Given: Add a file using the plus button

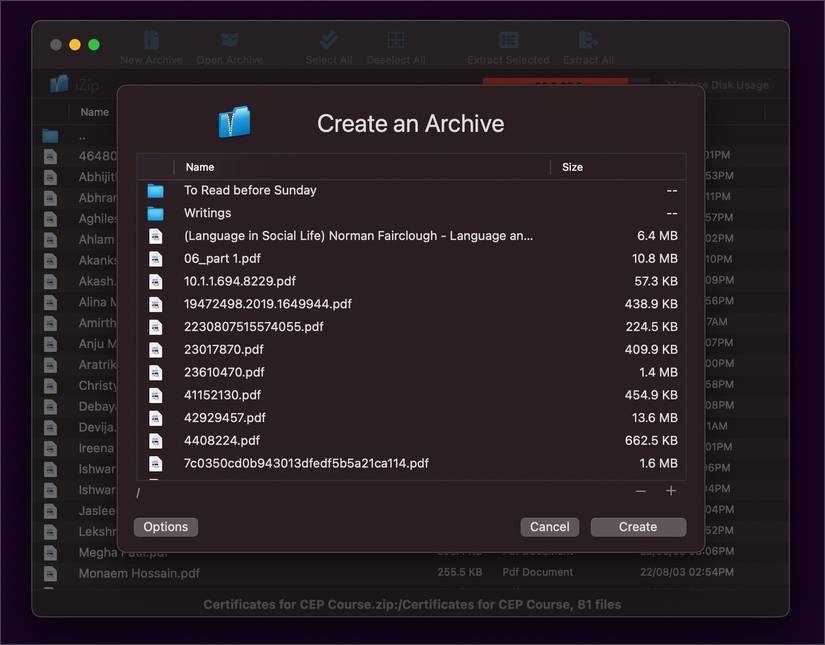Looking at the screenshot, I should point(671,491).
